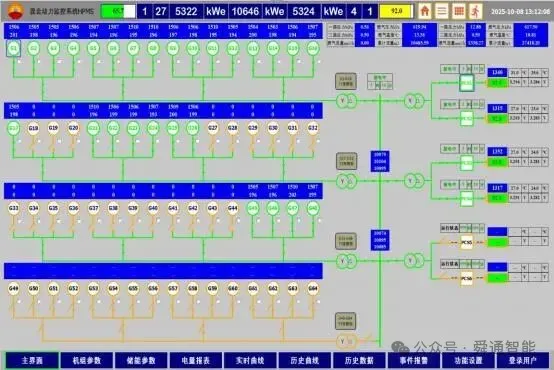
Task: Switch to the 储能参数 tab
Action: (141, 360)
